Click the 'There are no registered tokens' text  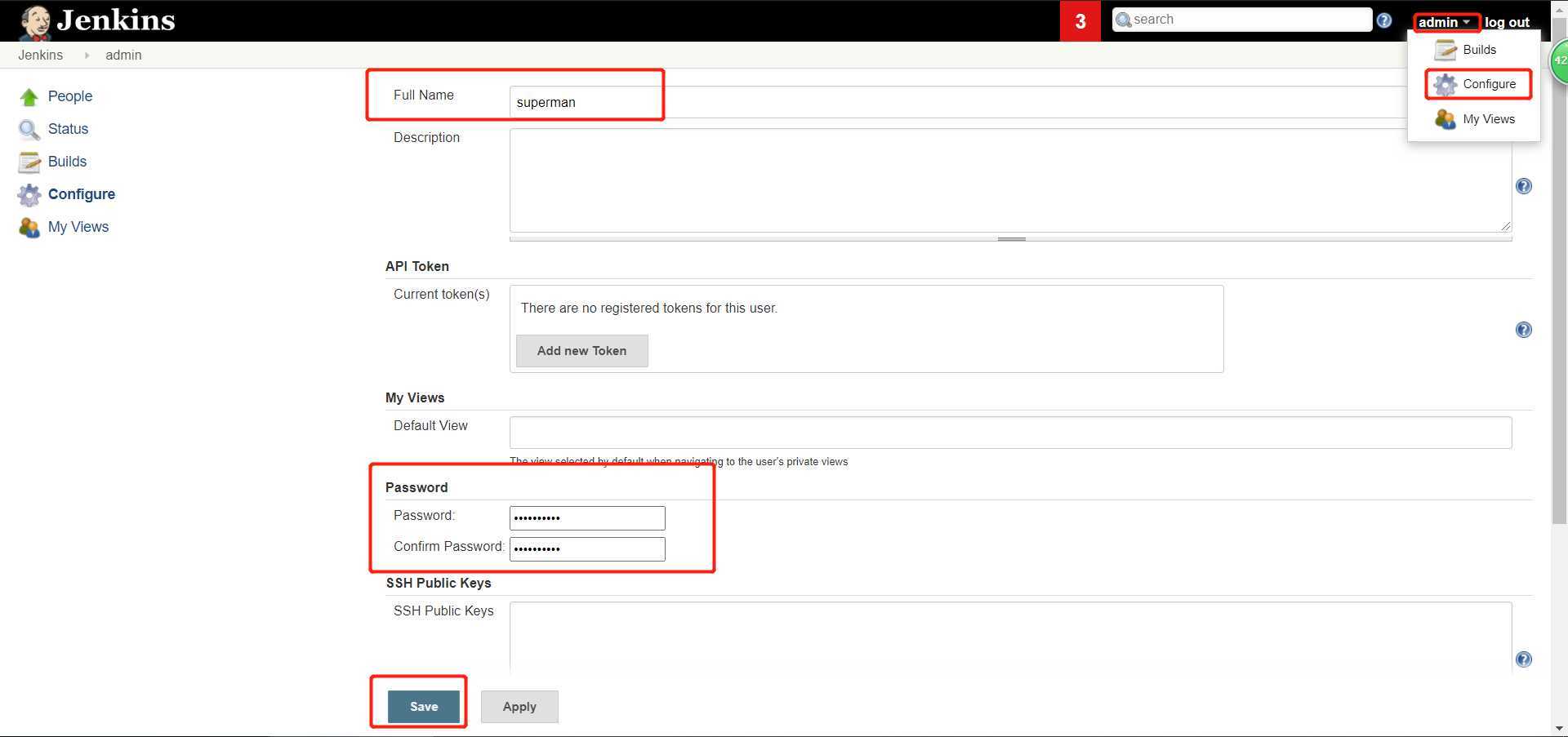[649, 308]
